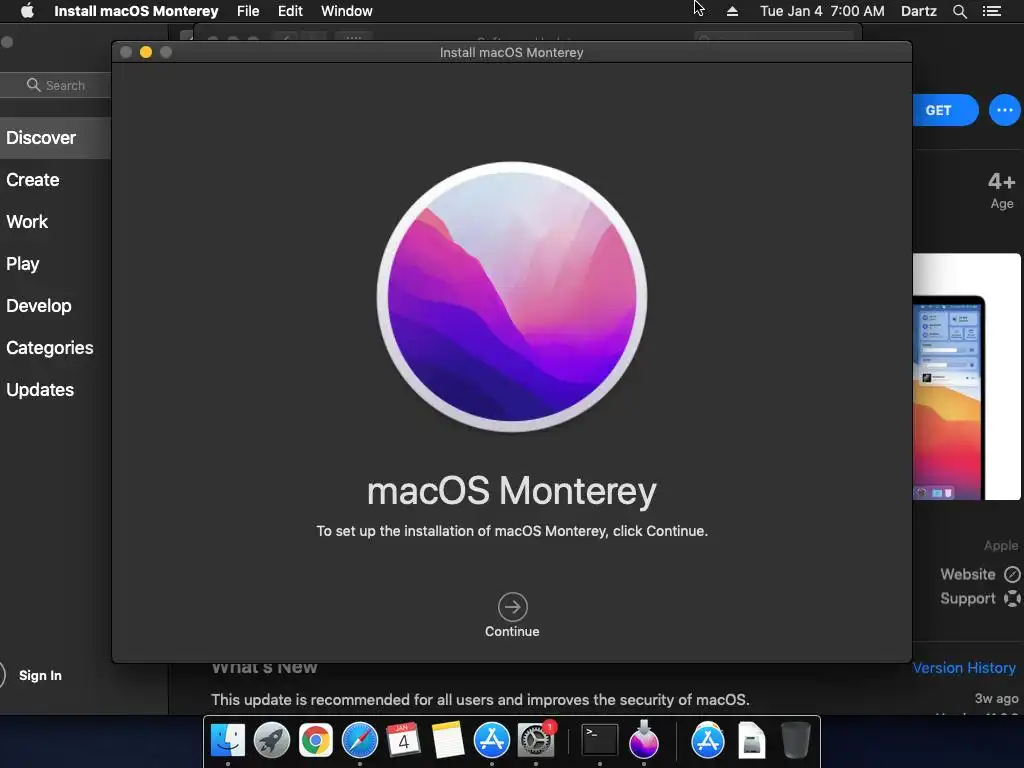Open the Support link in the App Store
Viewport: 1024px width, 768px height.
click(x=980, y=598)
